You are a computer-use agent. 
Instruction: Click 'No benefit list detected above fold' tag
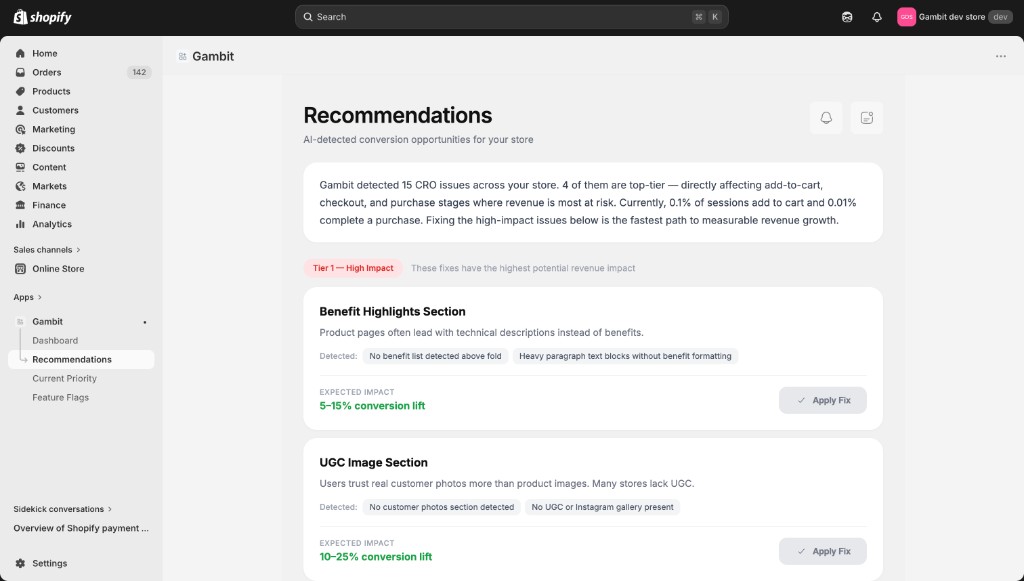[x=436, y=356]
